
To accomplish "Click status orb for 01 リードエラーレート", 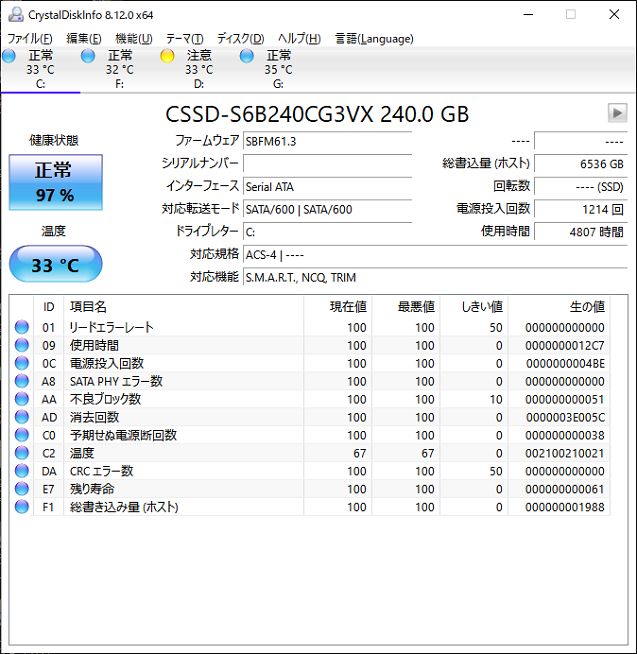I will [x=22, y=327].
